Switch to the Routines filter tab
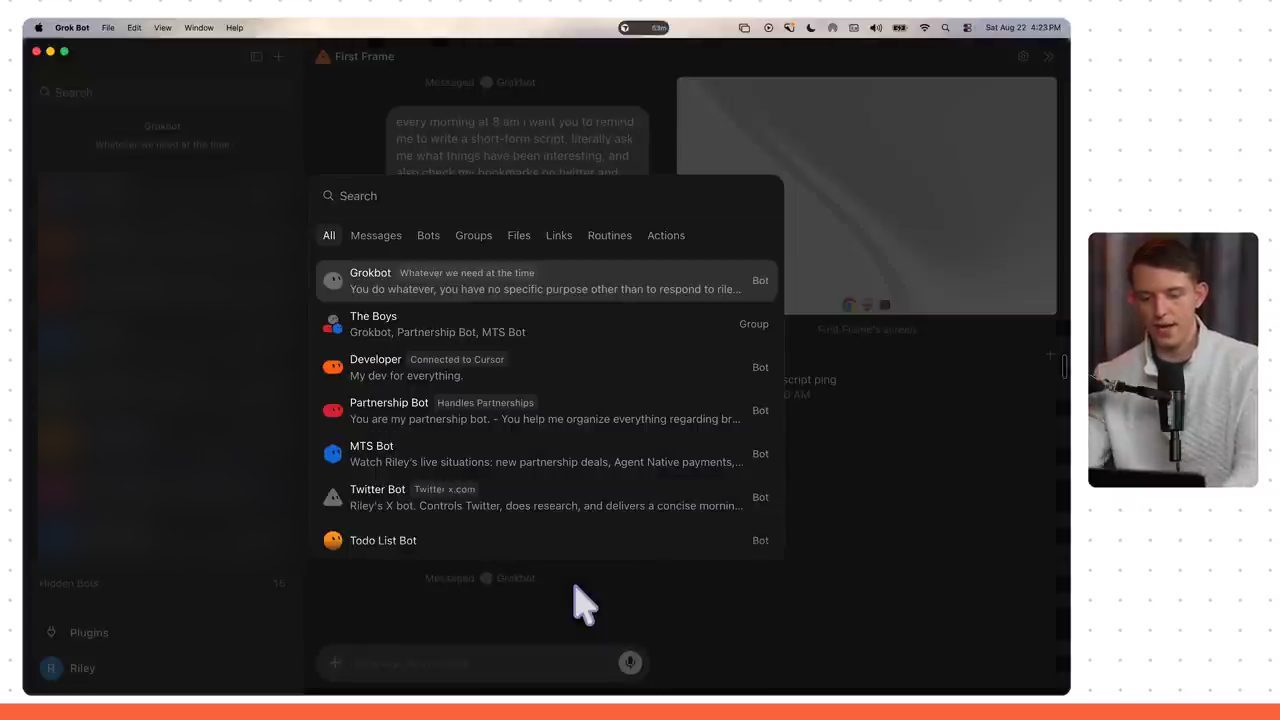1280x720 pixels. [610, 235]
